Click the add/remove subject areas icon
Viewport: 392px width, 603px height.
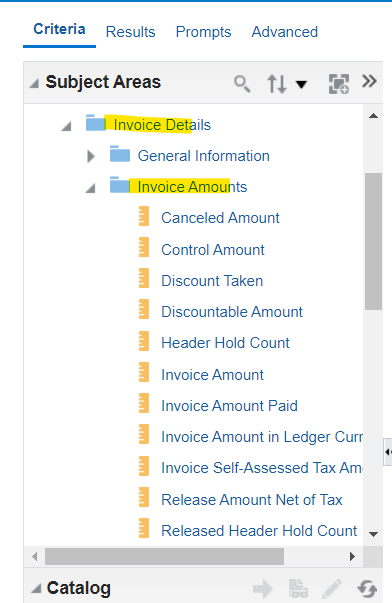(x=339, y=83)
